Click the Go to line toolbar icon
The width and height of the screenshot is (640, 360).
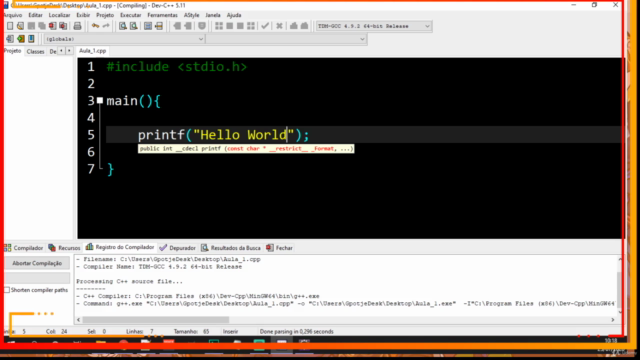(x=159, y=26)
